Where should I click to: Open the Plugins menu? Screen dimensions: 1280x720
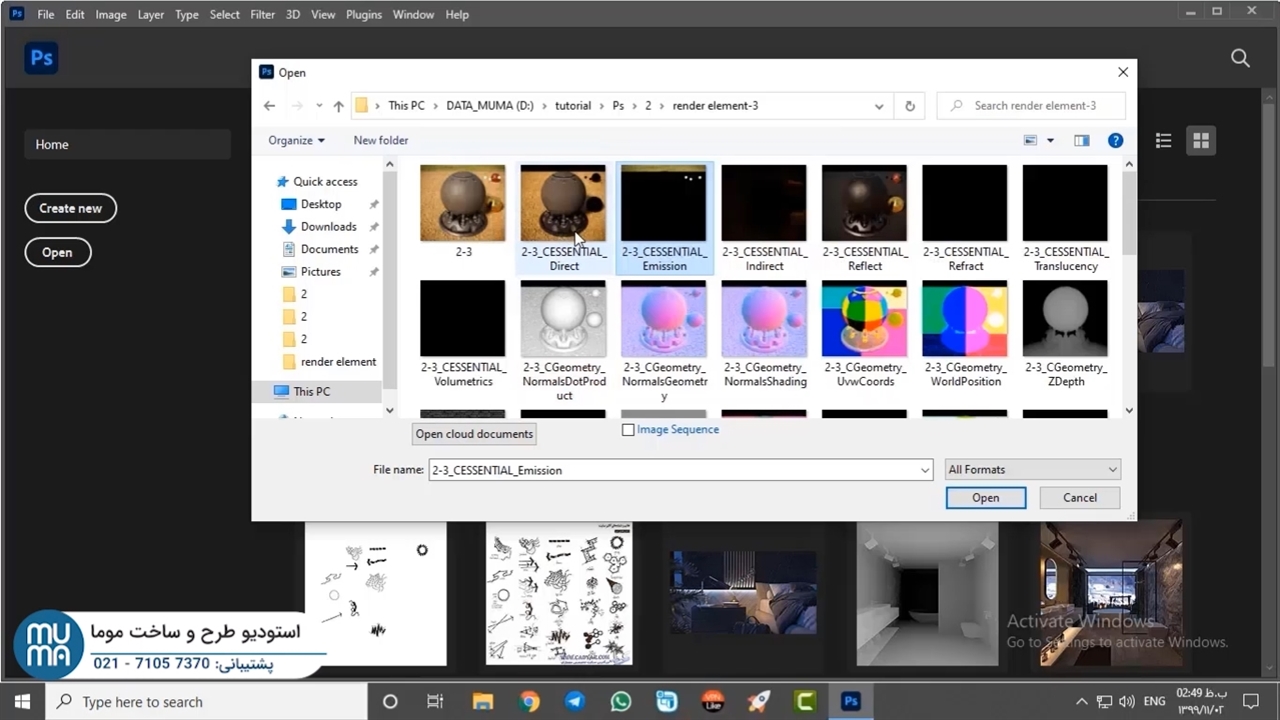[x=364, y=15]
